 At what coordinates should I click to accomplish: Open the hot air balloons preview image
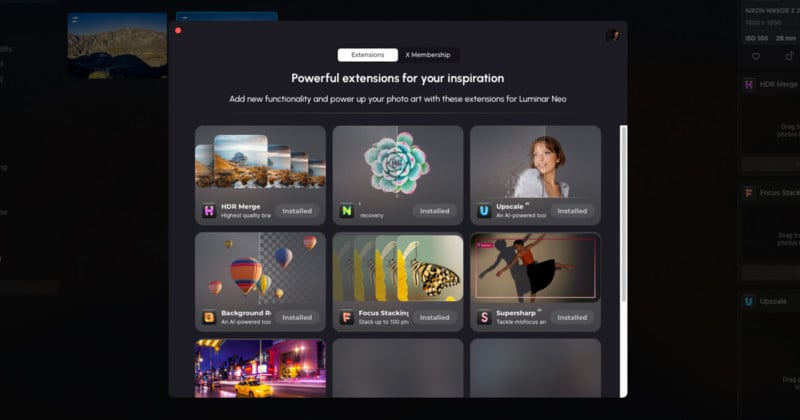[260, 268]
